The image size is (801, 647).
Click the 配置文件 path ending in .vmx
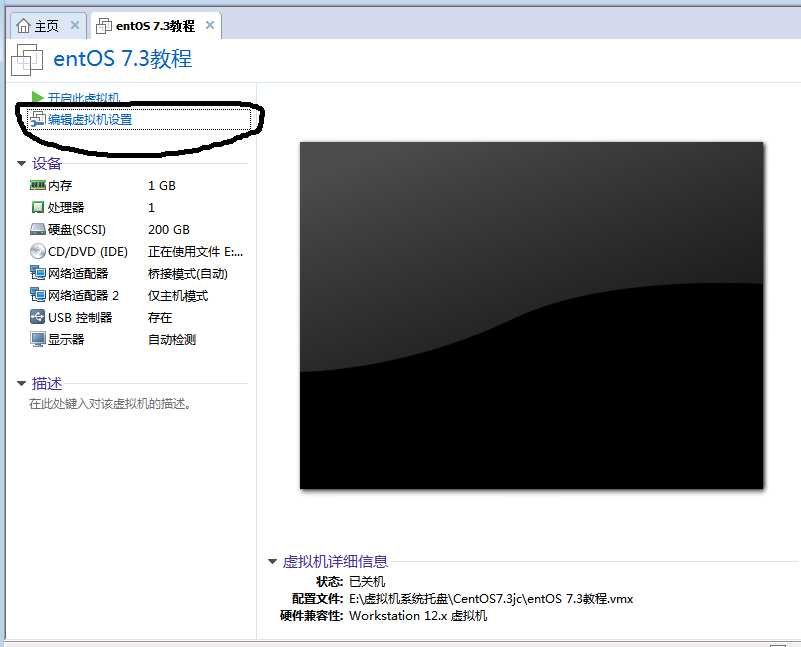point(491,598)
